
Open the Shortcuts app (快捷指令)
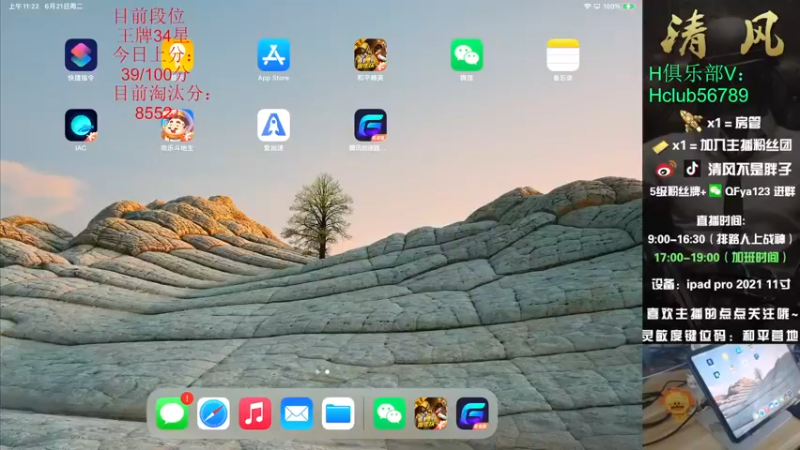coord(81,55)
